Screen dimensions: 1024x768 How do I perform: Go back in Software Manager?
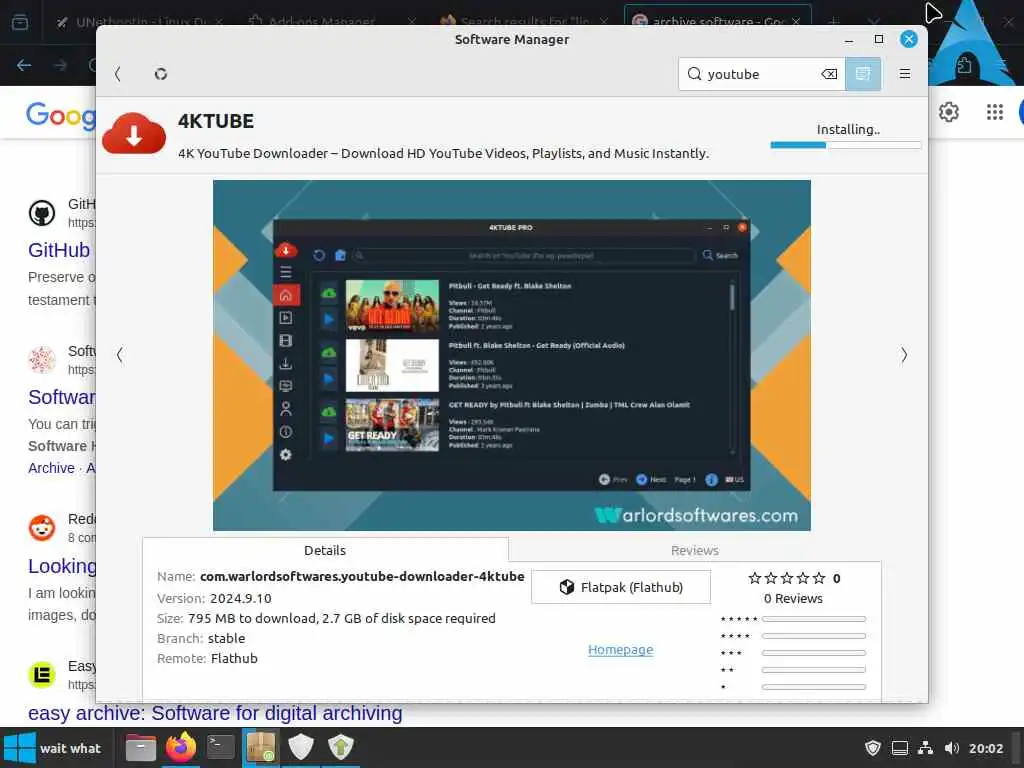pyautogui.click(x=118, y=74)
